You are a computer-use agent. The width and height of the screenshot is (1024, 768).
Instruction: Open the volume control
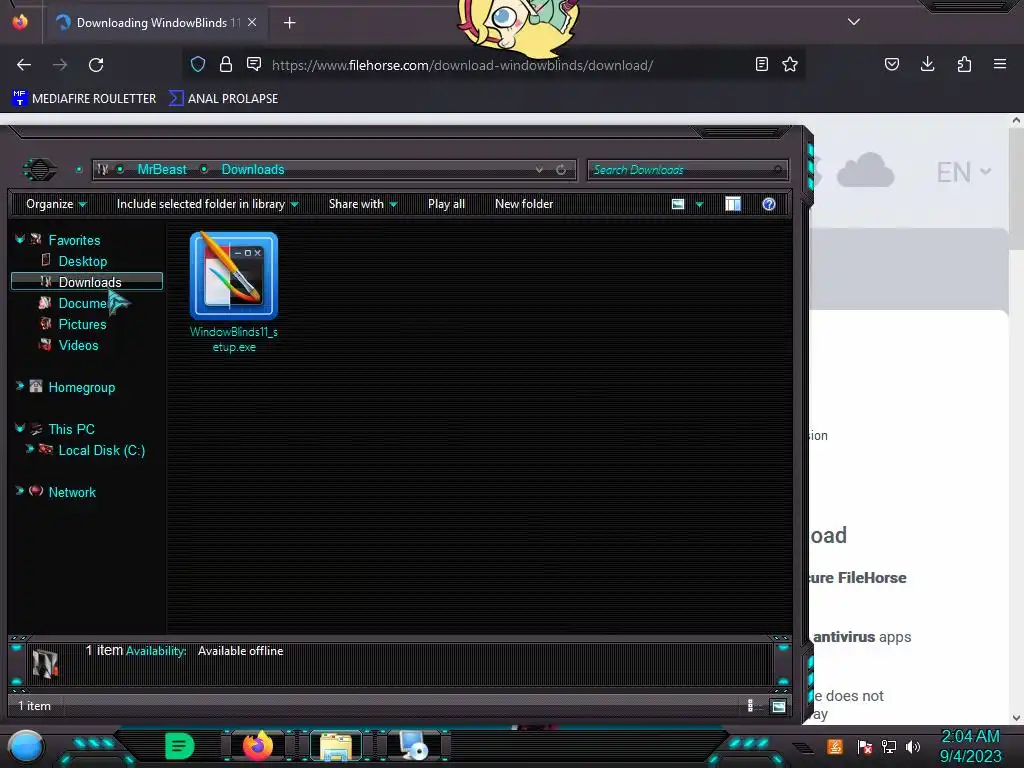[913, 747]
